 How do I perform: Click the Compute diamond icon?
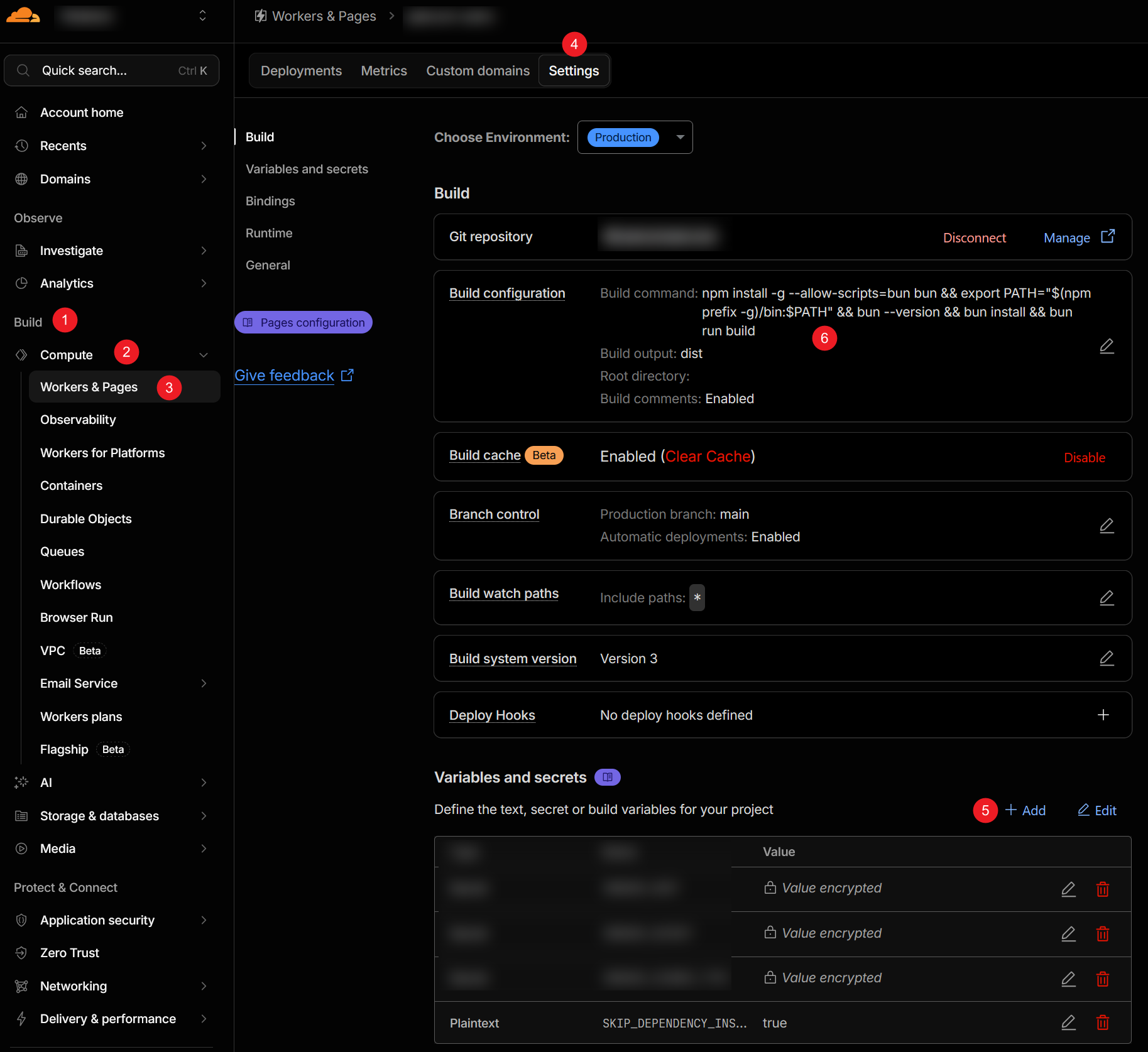pos(21,355)
